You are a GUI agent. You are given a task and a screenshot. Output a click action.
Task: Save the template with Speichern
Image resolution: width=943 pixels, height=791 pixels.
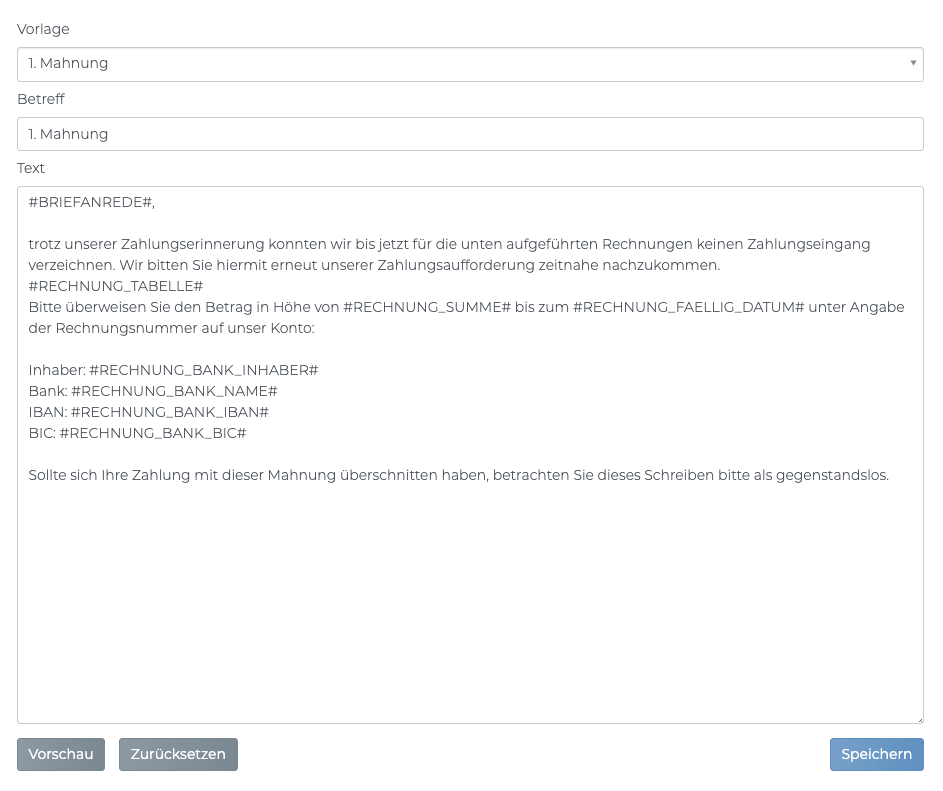pyautogui.click(x=876, y=754)
